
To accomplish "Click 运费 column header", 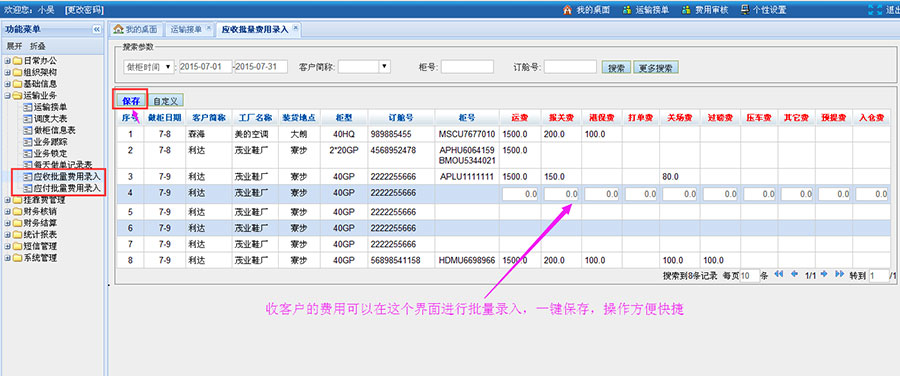I will [x=520, y=118].
